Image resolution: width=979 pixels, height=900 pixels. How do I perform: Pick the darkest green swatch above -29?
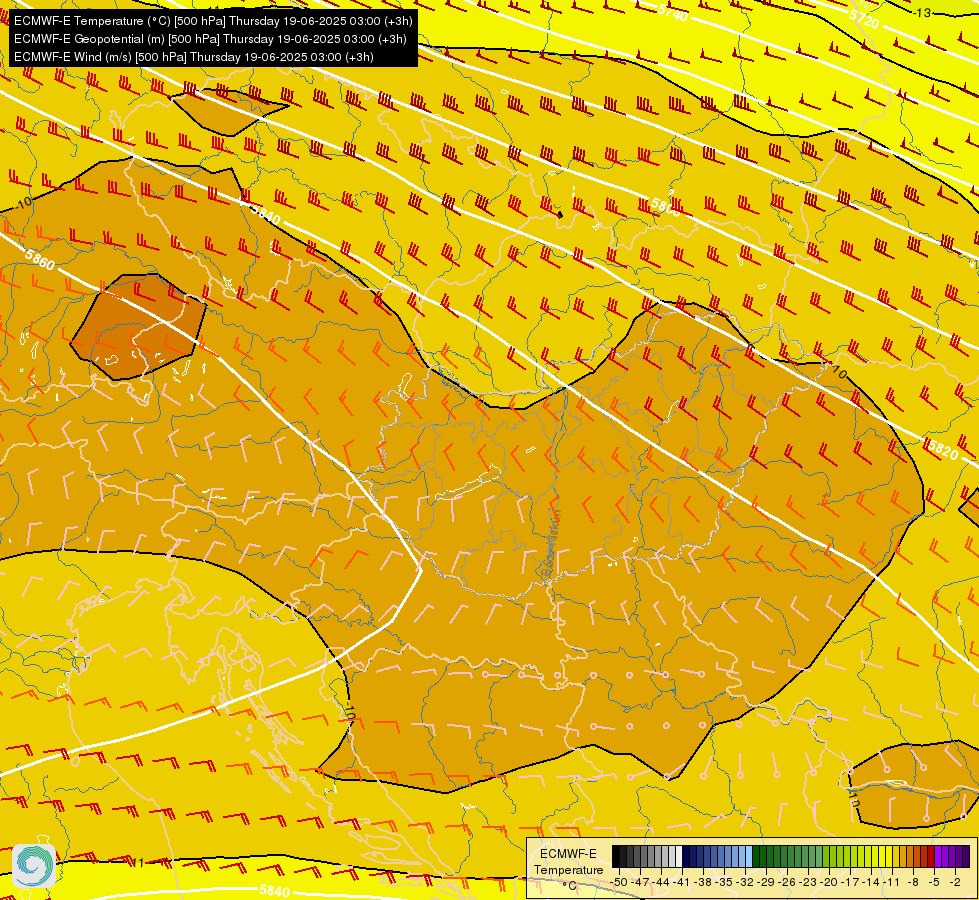[756, 856]
